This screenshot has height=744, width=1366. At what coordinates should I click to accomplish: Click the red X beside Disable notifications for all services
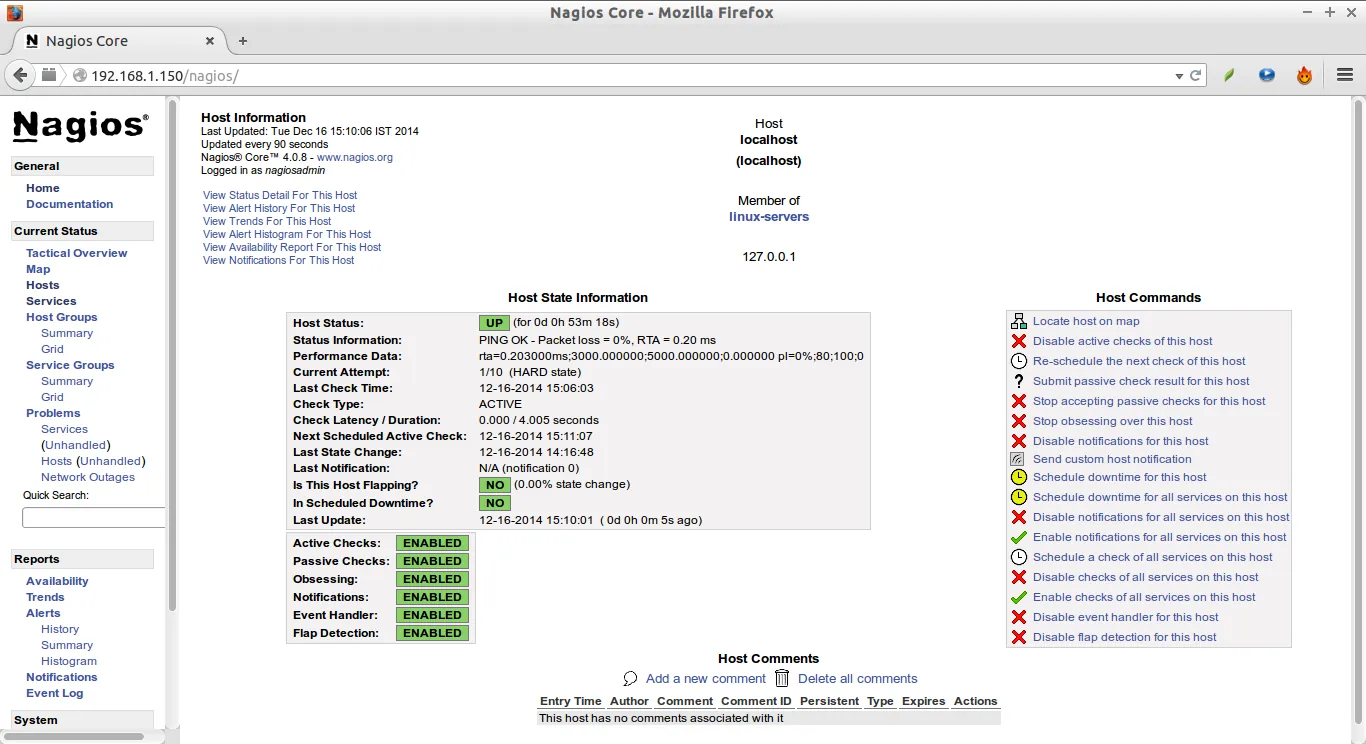tap(1019, 517)
